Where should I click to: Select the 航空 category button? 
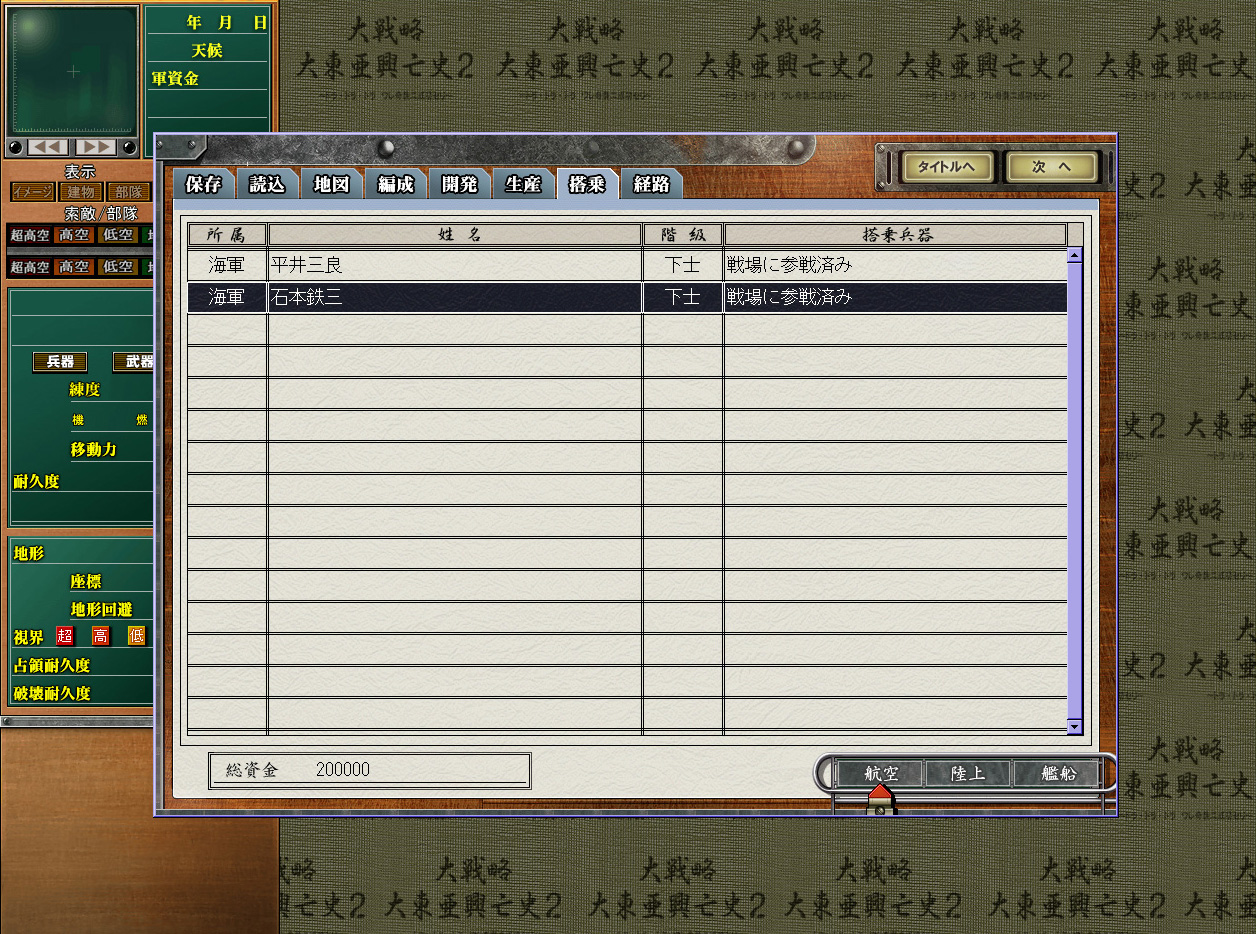click(880, 773)
